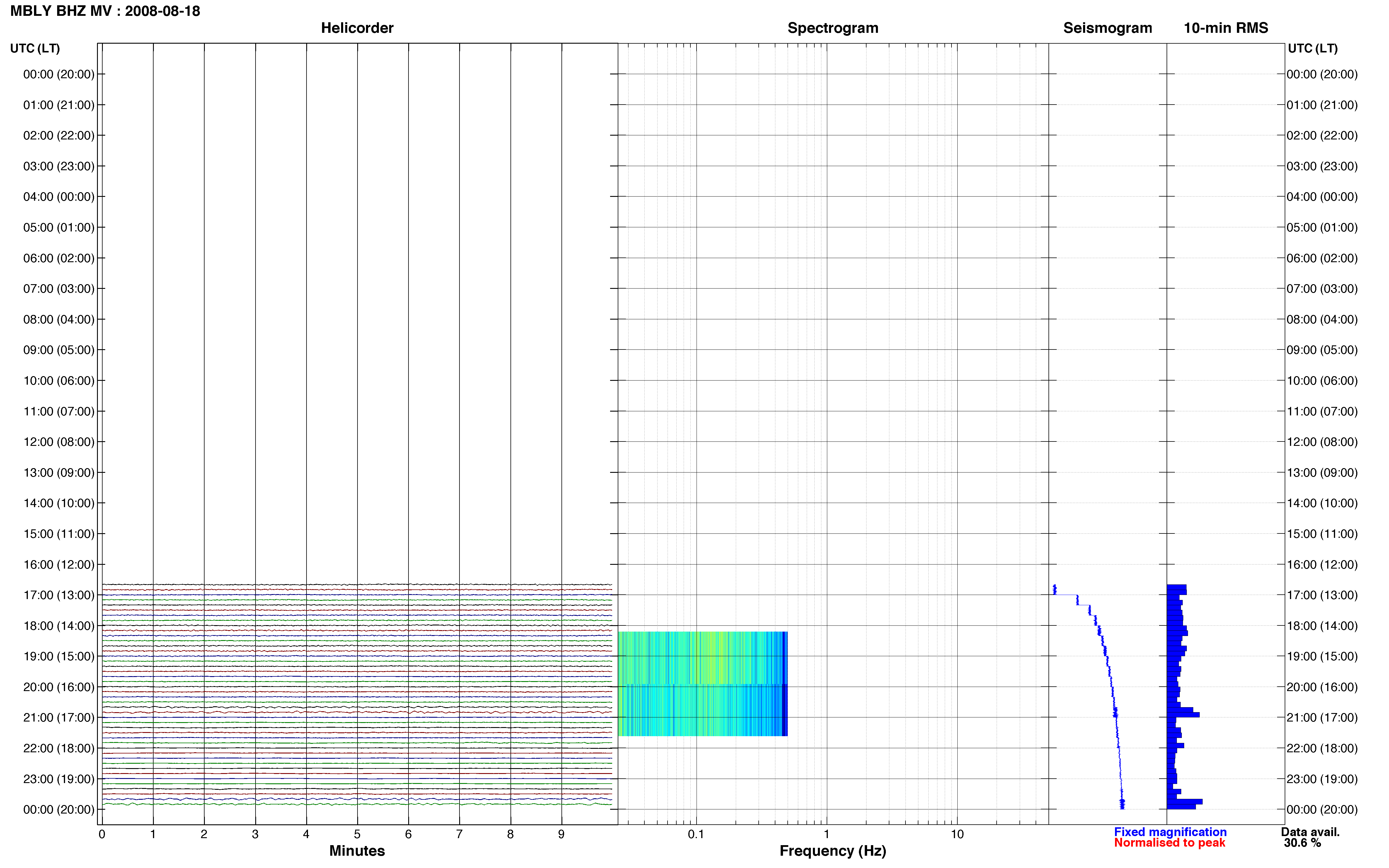Click the blue seismogram trace near 19:00
Image resolution: width=1389 pixels, height=868 pixels.
1106,656
